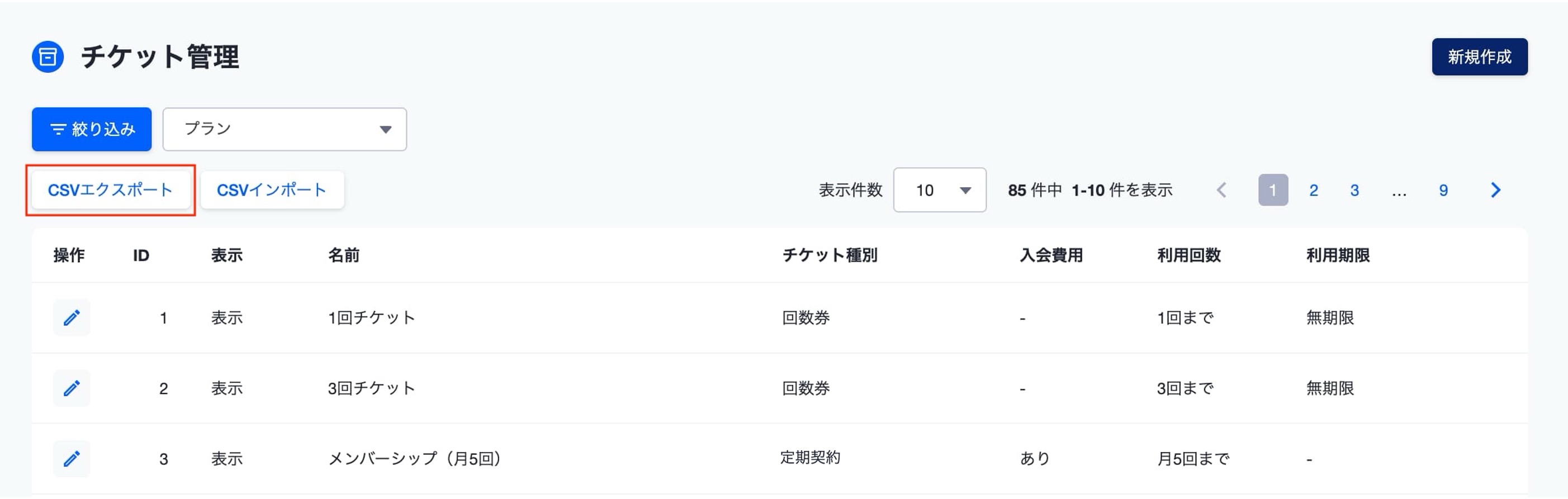Viewport: 1568px width, 499px height.
Task: Click the チケット種別 column header
Action: tap(830, 255)
